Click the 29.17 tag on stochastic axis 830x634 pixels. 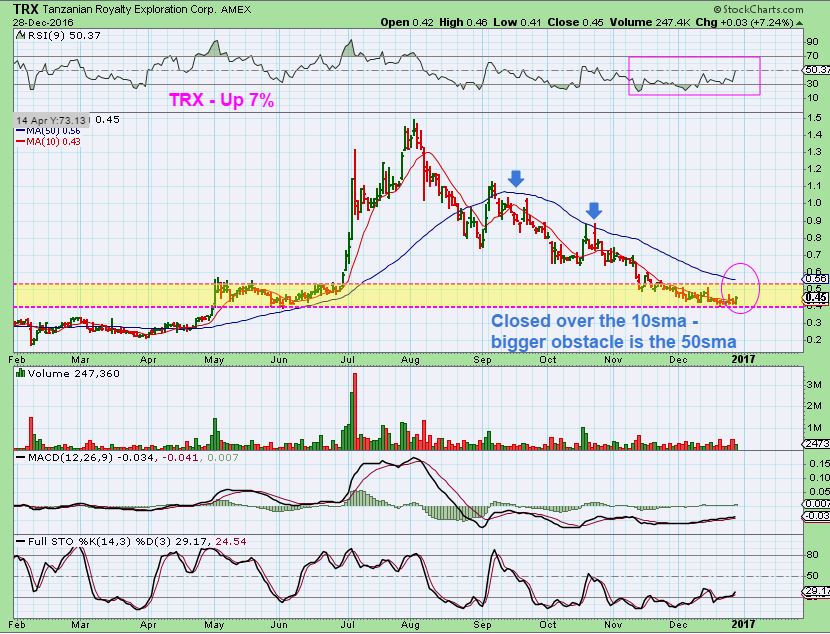point(816,591)
